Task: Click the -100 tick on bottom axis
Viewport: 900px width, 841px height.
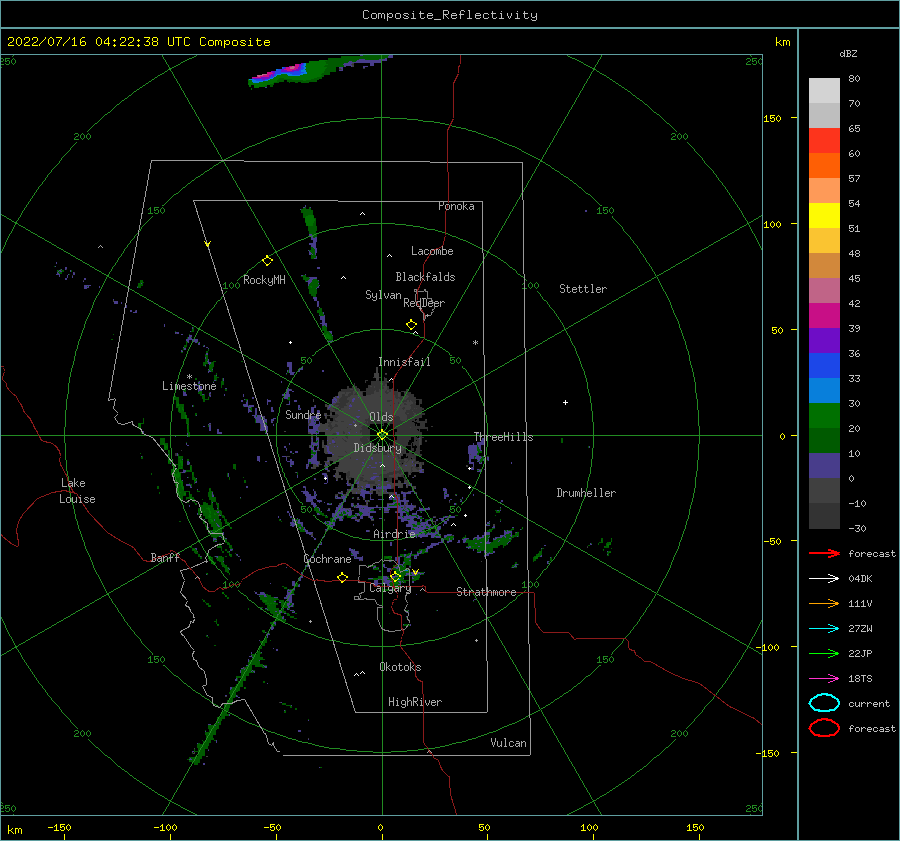Action: click(x=165, y=828)
